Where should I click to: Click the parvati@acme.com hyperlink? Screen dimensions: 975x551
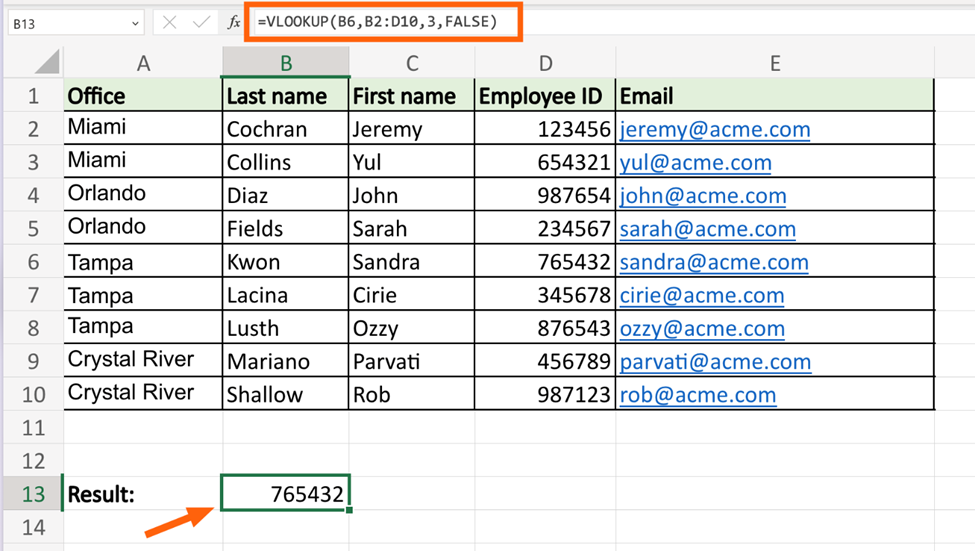click(x=714, y=361)
